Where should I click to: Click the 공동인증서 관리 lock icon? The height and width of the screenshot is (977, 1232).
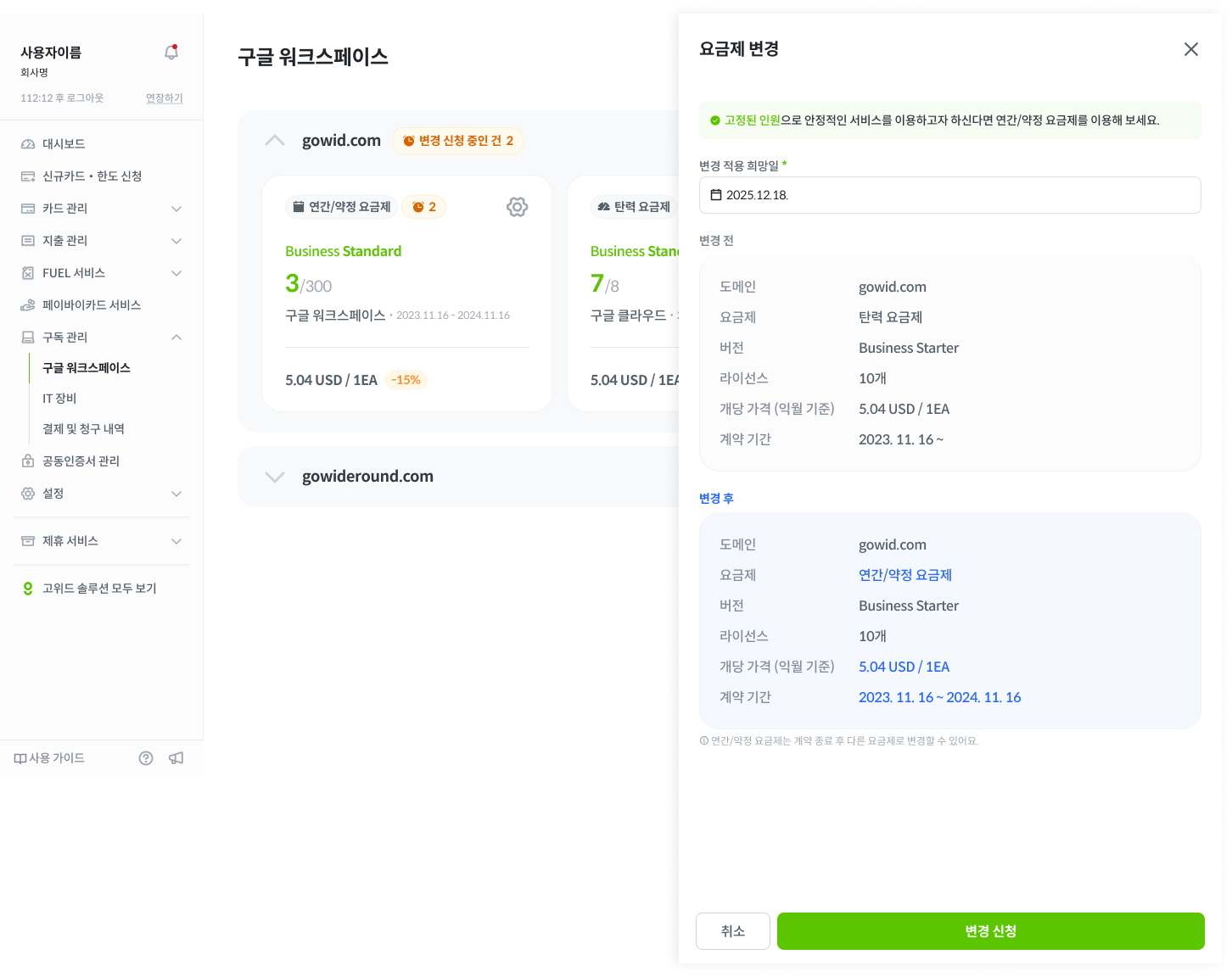[28, 461]
